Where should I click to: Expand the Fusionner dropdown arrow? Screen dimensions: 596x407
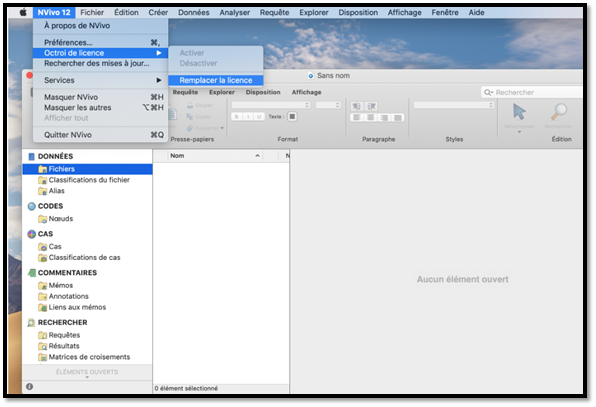[x=222, y=128]
